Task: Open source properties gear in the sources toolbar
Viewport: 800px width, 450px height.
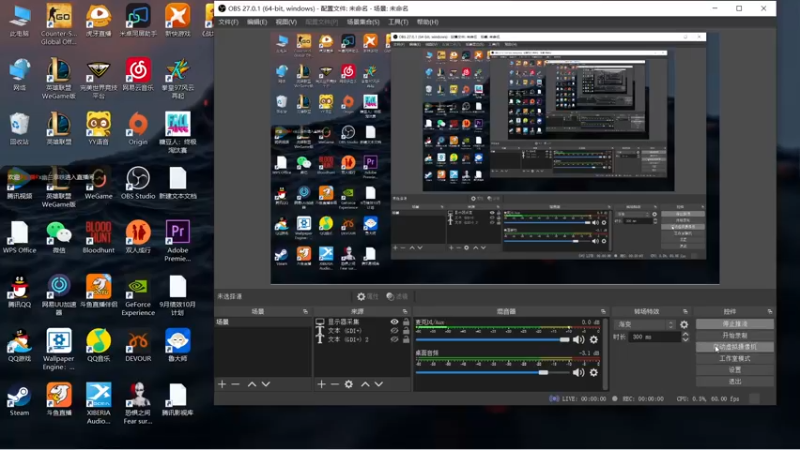Action: 348,384
